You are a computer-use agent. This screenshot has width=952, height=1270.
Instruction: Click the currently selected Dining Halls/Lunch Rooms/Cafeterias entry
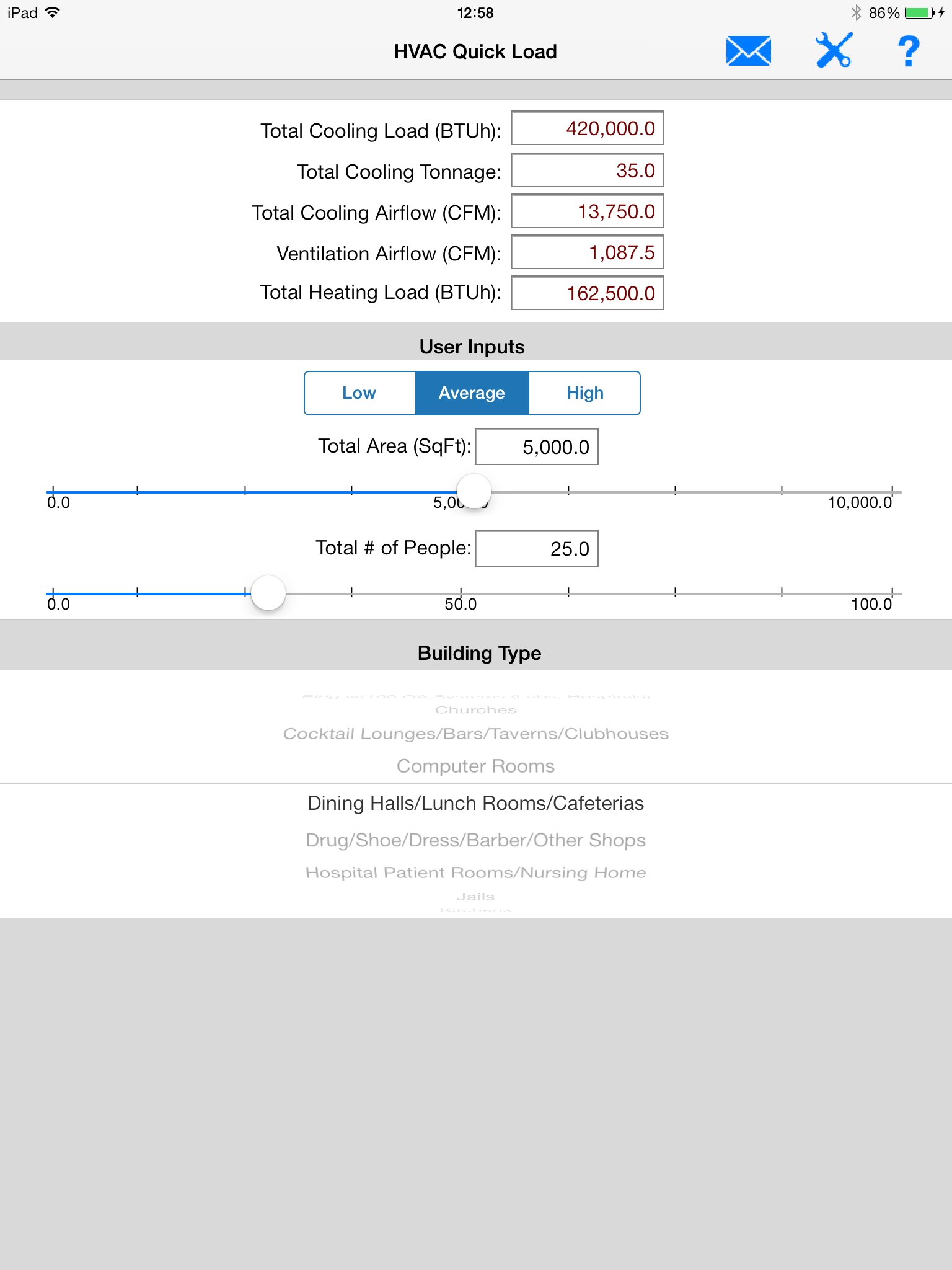(475, 802)
